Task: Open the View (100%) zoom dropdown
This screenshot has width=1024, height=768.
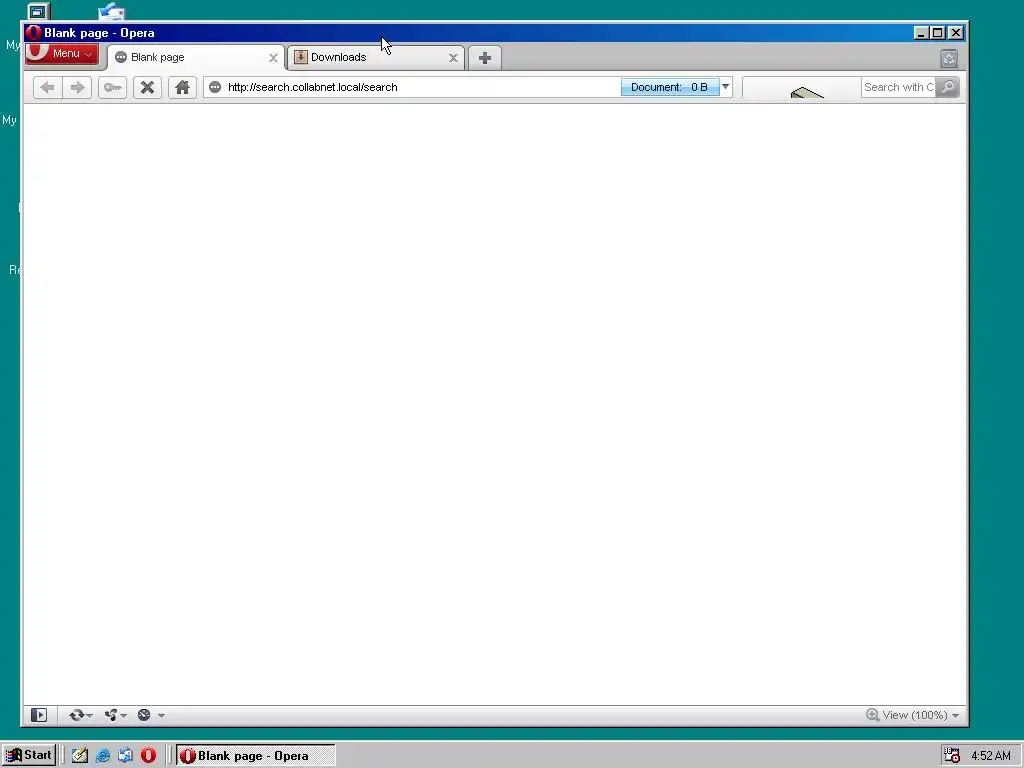Action: point(921,715)
